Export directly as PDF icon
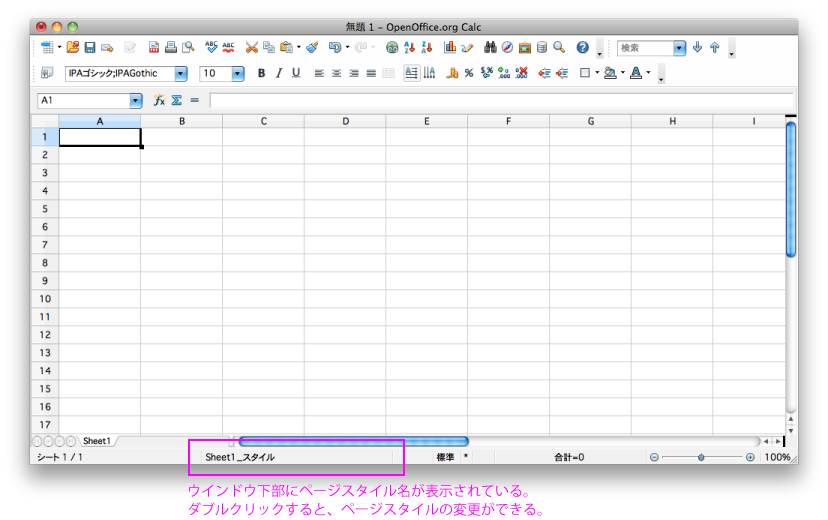This screenshot has width=828, height=520. 154,48
